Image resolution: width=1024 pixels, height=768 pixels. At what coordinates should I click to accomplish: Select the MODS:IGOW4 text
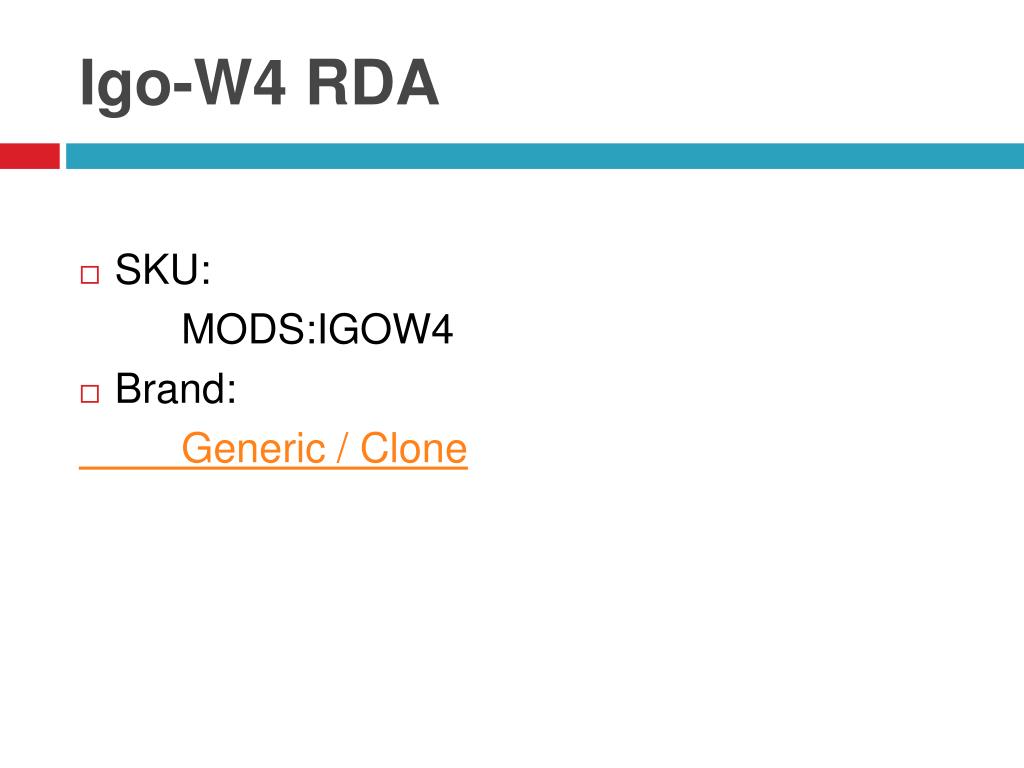(317, 328)
